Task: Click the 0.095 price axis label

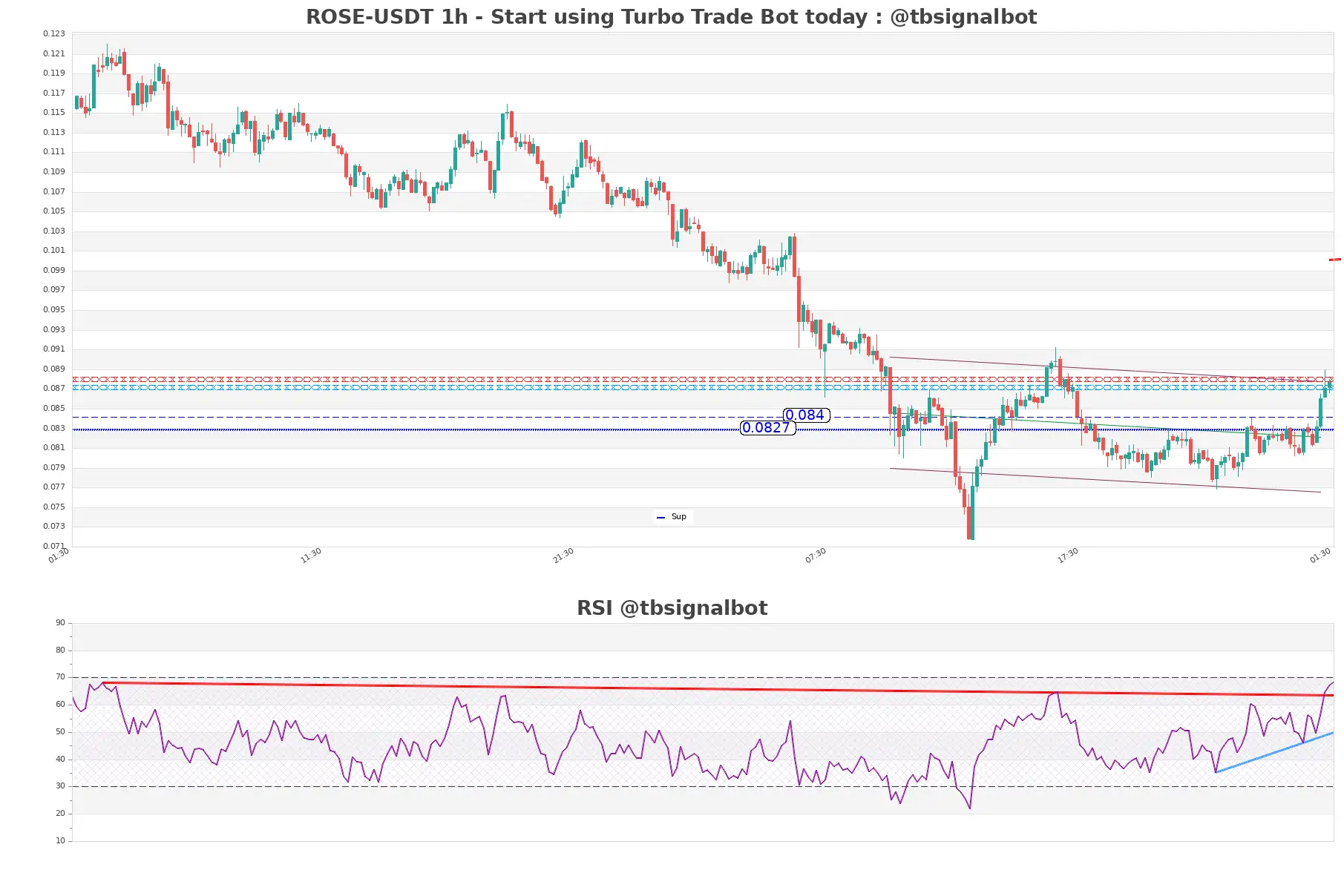Action: click(x=53, y=309)
